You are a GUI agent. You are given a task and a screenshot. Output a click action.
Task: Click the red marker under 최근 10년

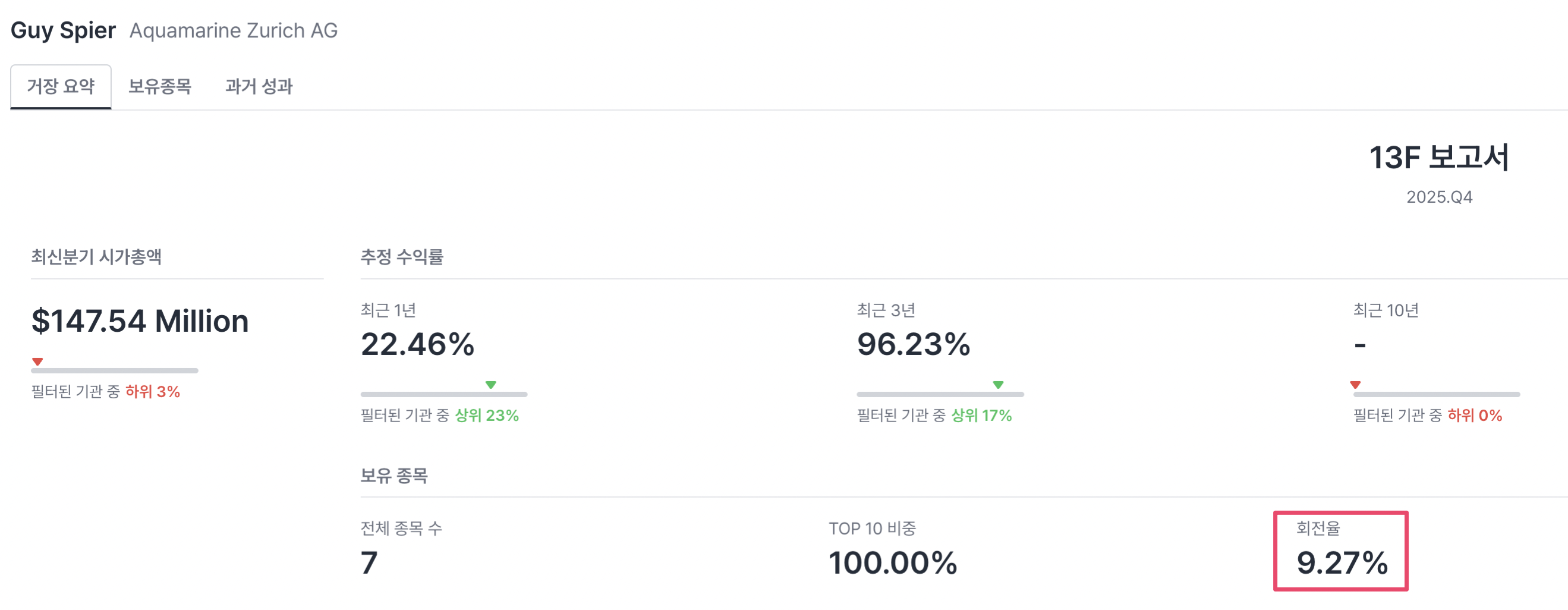[x=1355, y=385]
